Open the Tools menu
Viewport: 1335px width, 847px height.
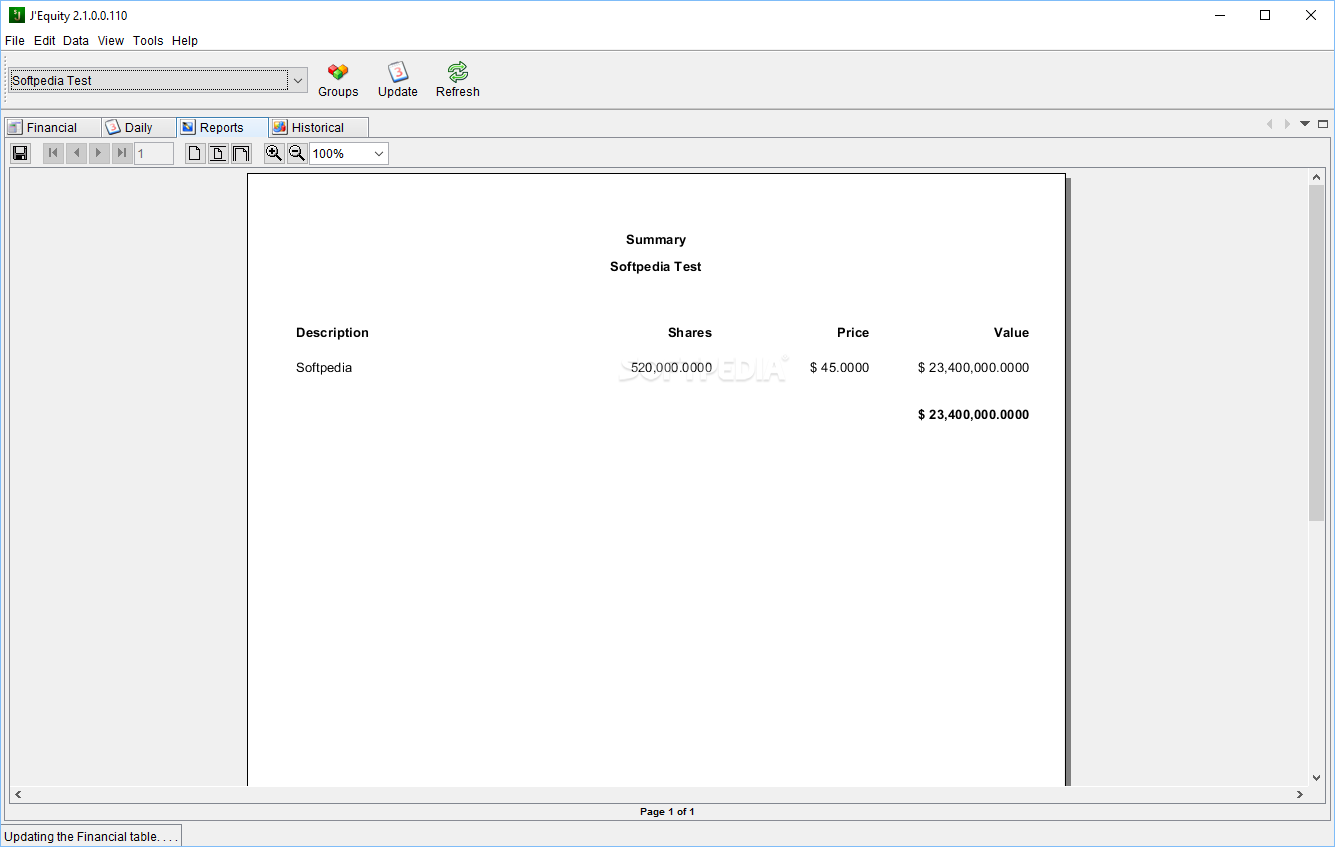(x=148, y=41)
